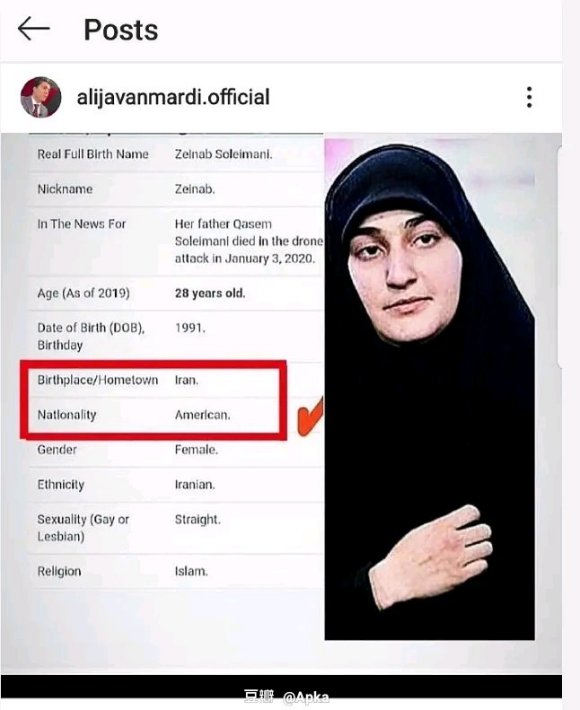Tap the Nickname Zeinab row
Viewport: 580px width, 710px height.
click(176, 189)
